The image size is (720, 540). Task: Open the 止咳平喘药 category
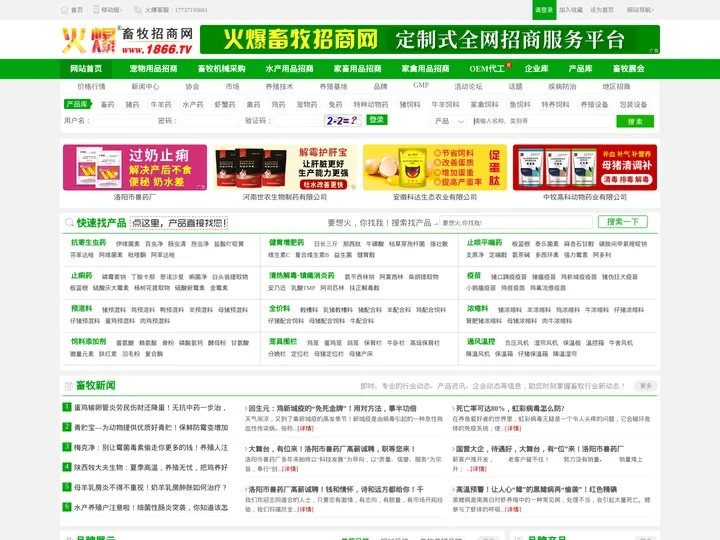(x=484, y=242)
